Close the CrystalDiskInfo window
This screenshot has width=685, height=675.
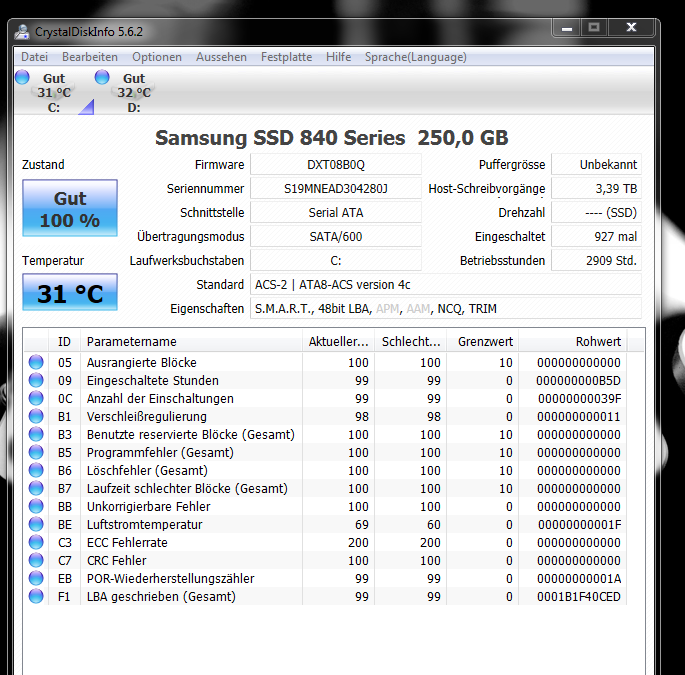pyautogui.click(x=631, y=28)
